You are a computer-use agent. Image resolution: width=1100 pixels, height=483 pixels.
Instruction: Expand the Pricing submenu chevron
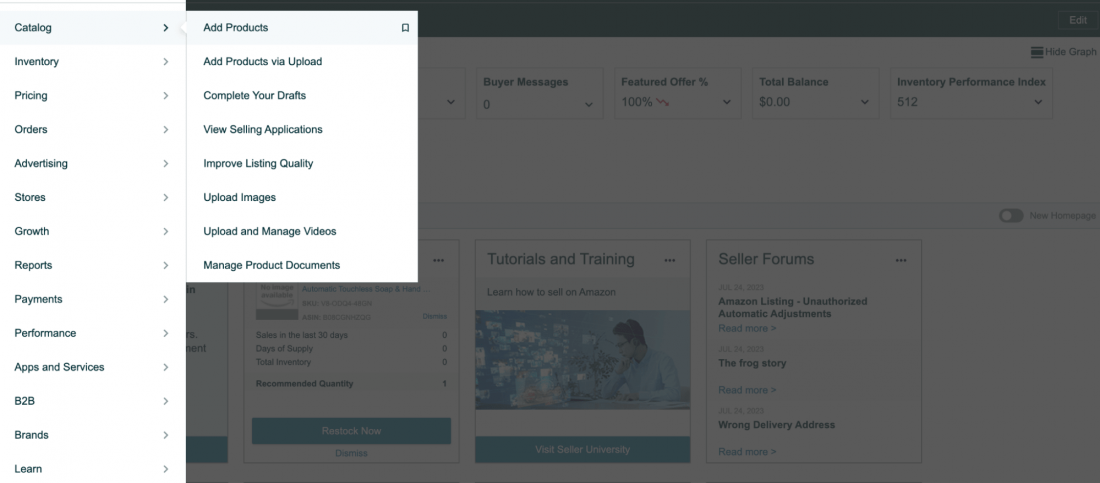point(166,95)
